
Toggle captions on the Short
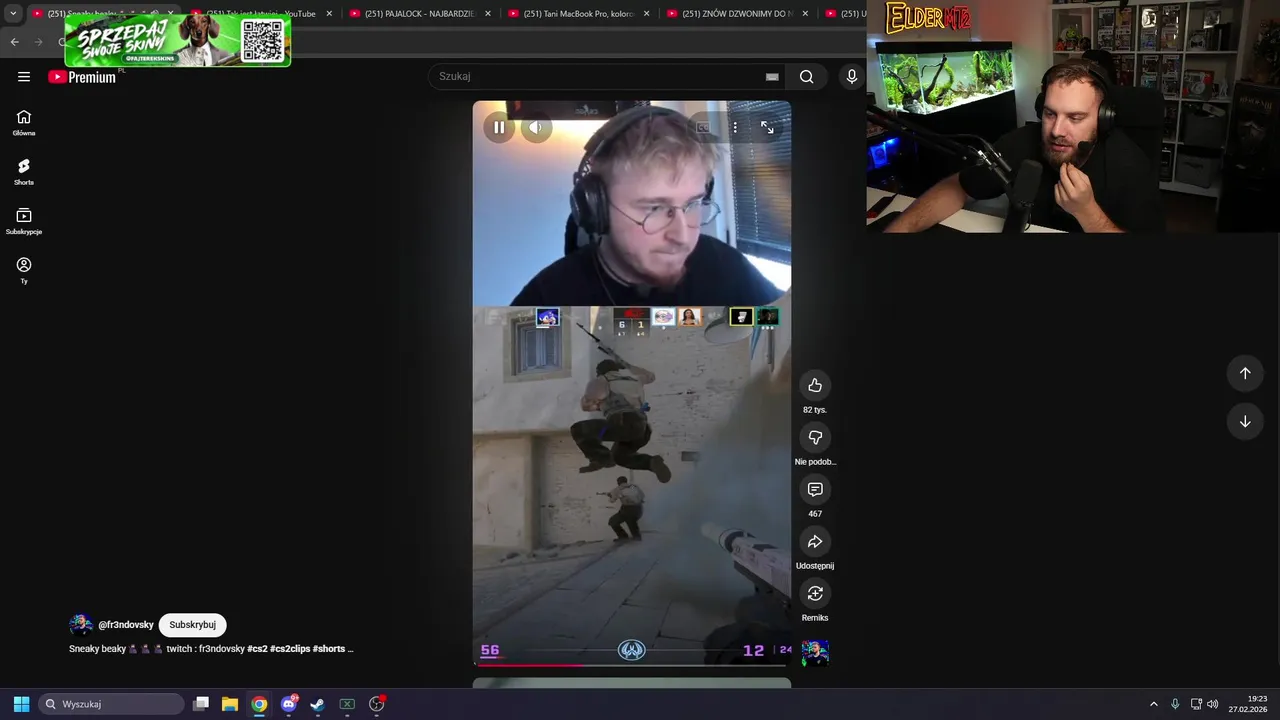(703, 128)
